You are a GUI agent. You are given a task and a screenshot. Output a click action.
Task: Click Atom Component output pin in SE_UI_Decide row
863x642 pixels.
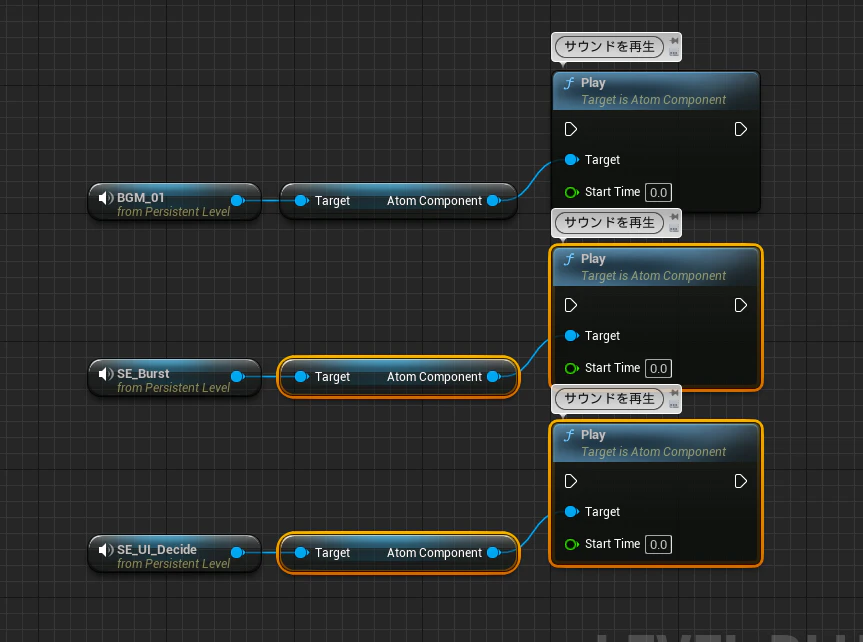[x=494, y=552]
